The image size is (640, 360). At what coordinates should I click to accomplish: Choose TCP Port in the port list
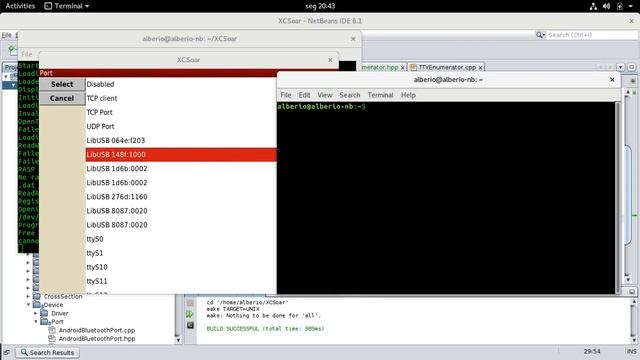pos(181,112)
